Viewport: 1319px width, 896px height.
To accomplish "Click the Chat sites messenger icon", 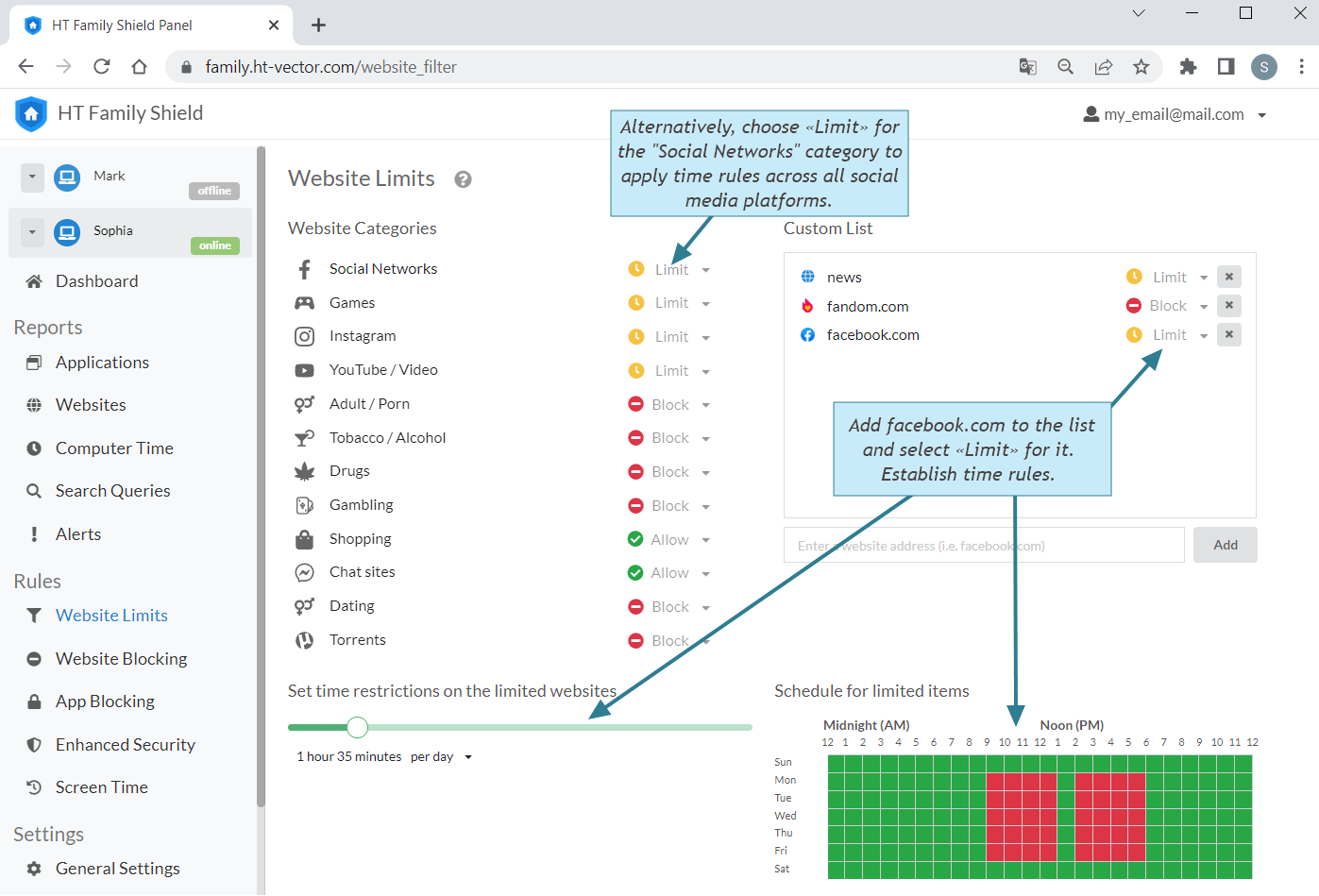I will (304, 572).
